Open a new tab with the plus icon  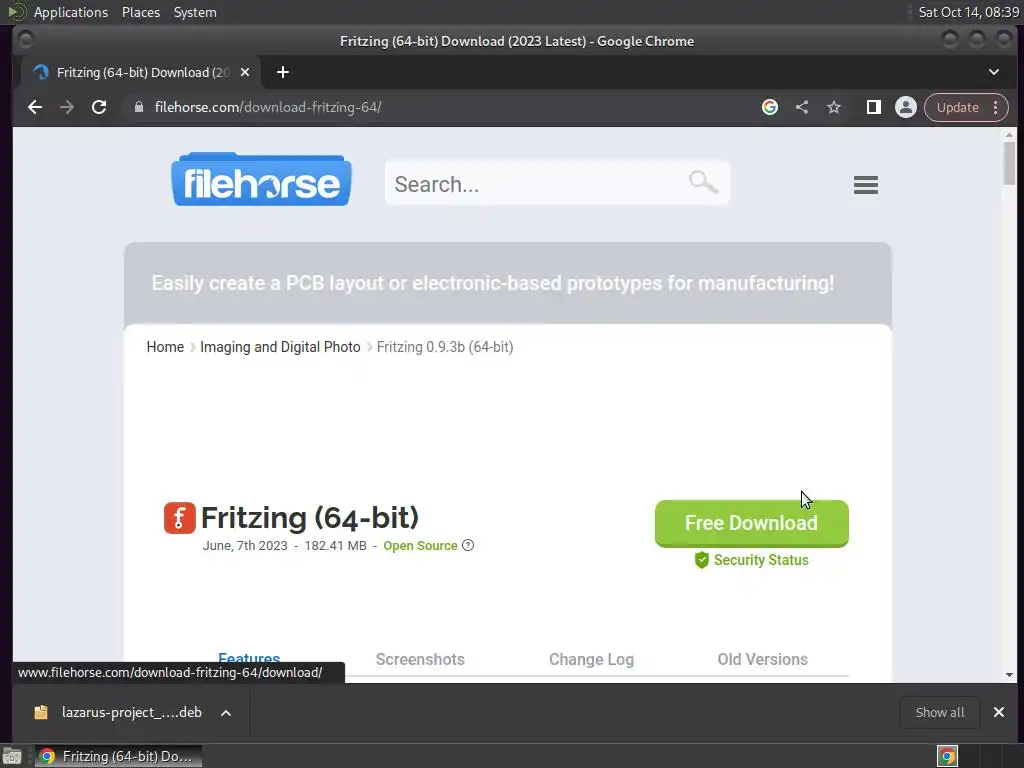pyautogui.click(x=283, y=72)
